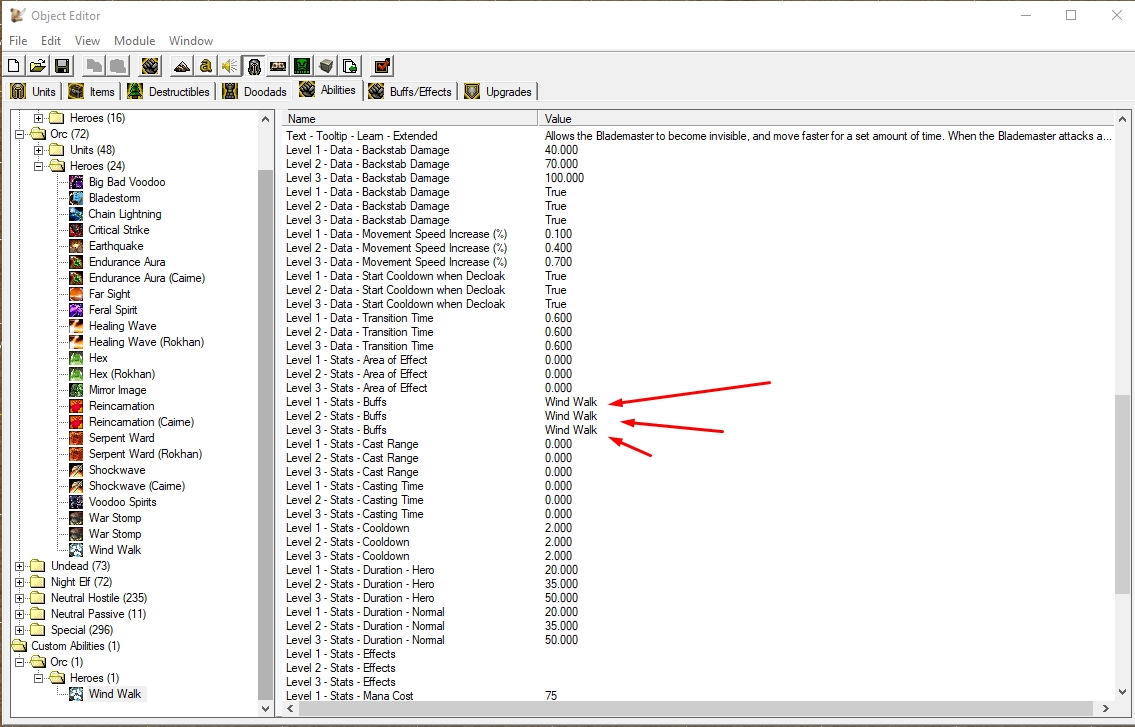The image size is (1135, 727).
Task: Expand the Special (296) folder
Action: point(20,630)
